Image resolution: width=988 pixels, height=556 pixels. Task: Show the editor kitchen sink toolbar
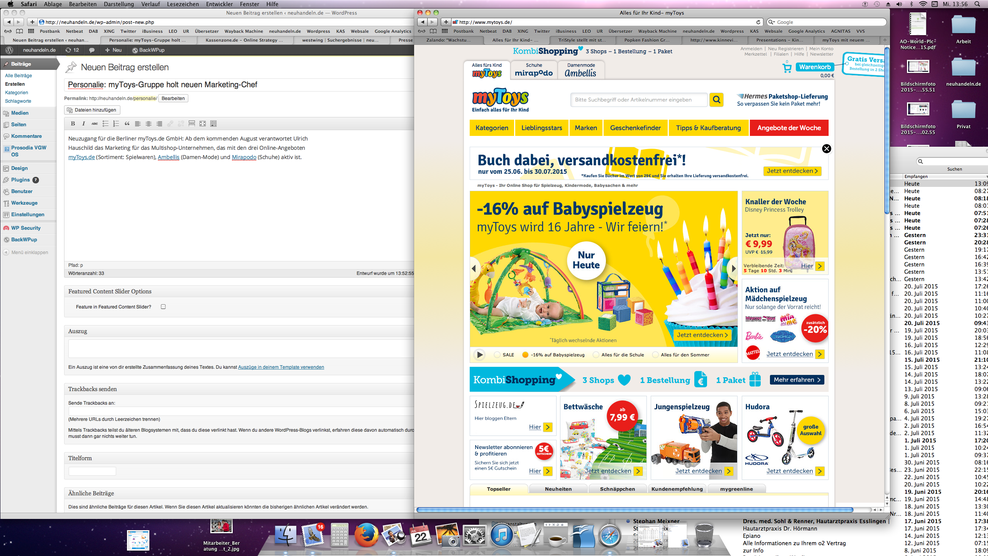(213, 124)
